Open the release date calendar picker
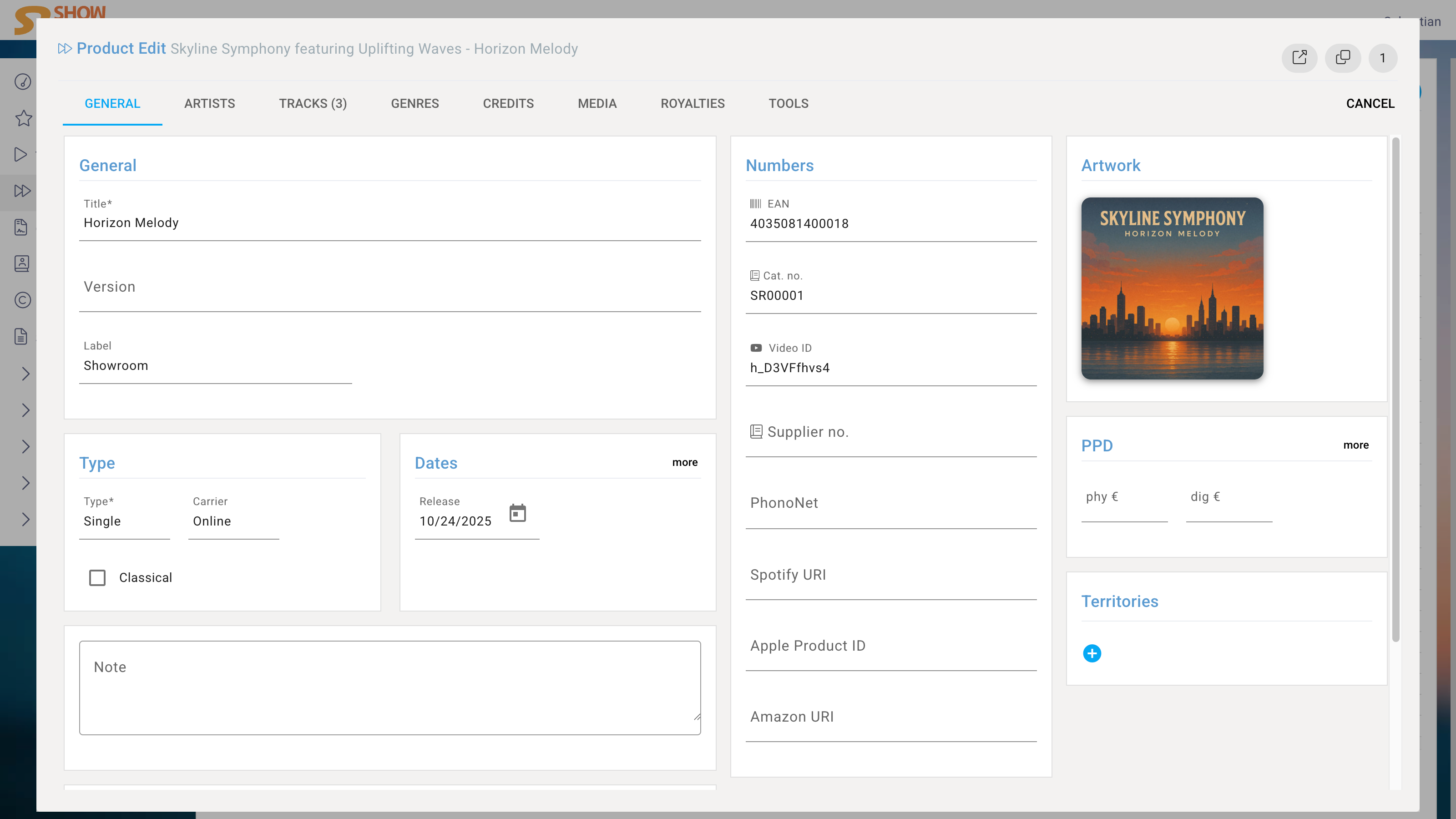Screen dimensions: 1456x819 [x=517, y=513]
